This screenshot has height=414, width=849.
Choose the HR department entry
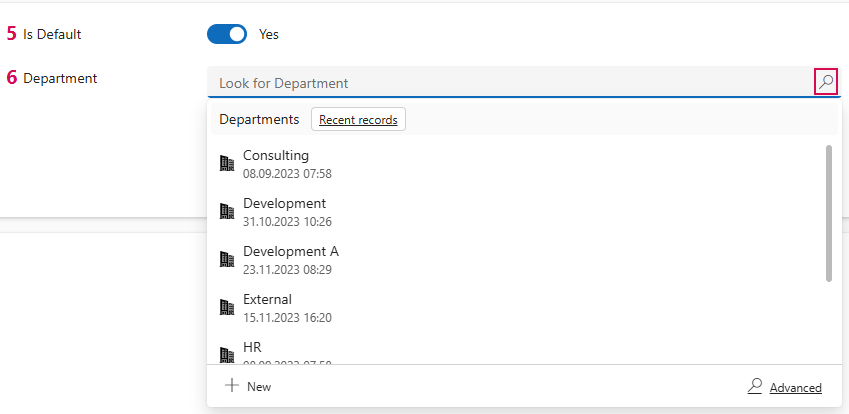coord(253,348)
